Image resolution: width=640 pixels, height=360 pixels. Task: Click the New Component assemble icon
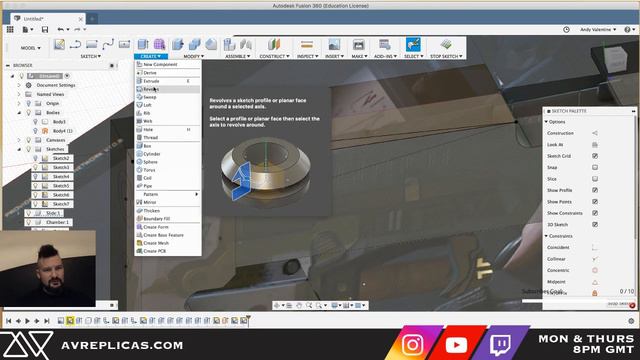pos(229,44)
